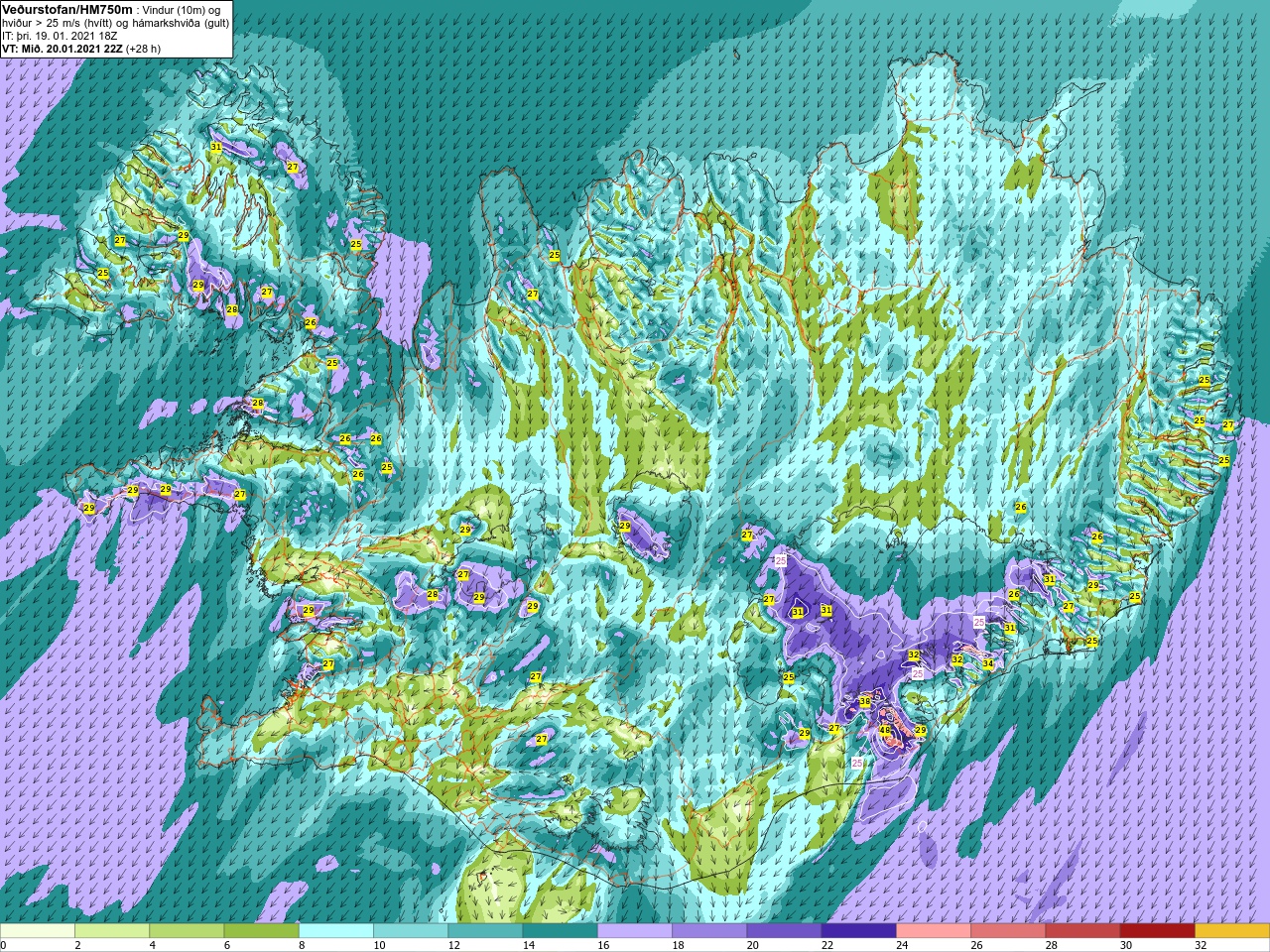Image resolution: width=1270 pixels, height=952 pixels.
Task: Pick the light pink 24–26 m/s legend swatch
Action: click(x=934, y=931)
